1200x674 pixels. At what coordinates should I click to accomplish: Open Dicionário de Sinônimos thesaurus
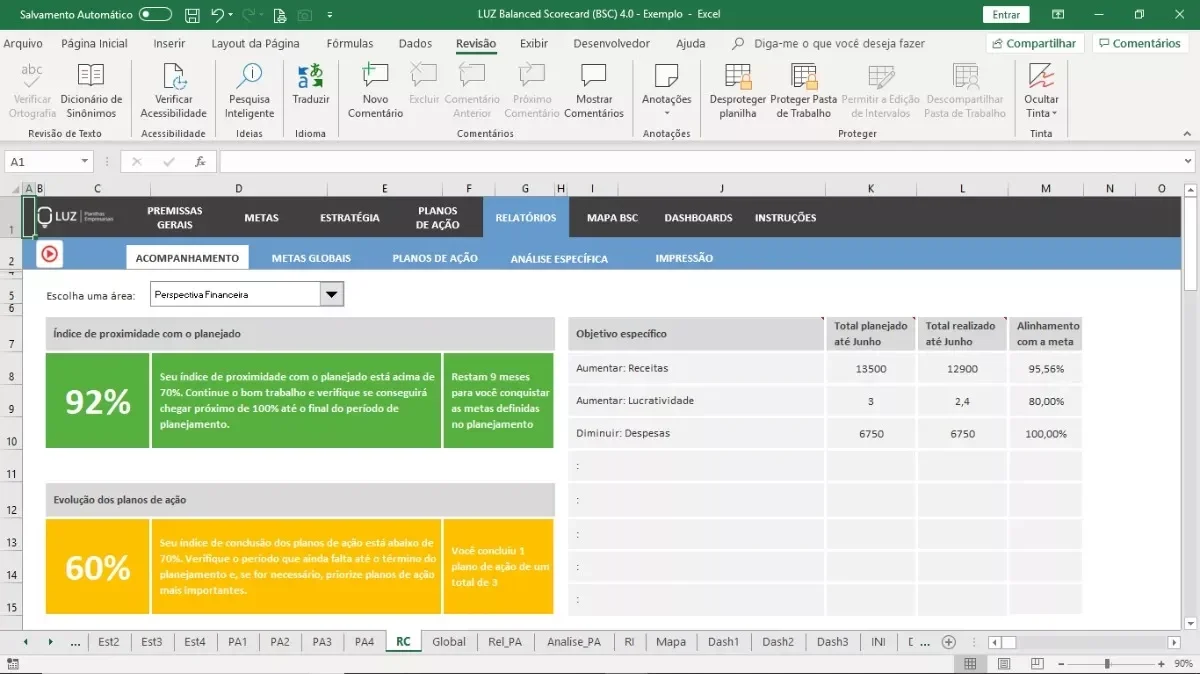pos(91,90)
